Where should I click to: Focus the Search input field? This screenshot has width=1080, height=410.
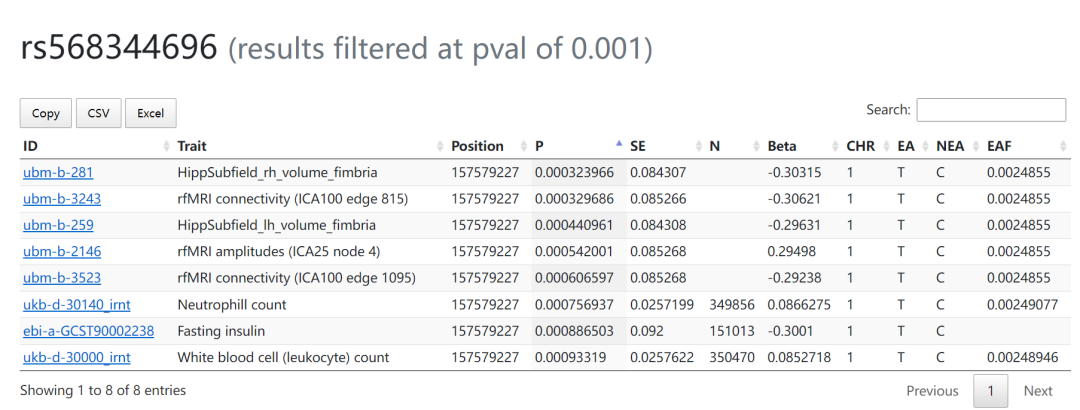click(x=991, y=110)
